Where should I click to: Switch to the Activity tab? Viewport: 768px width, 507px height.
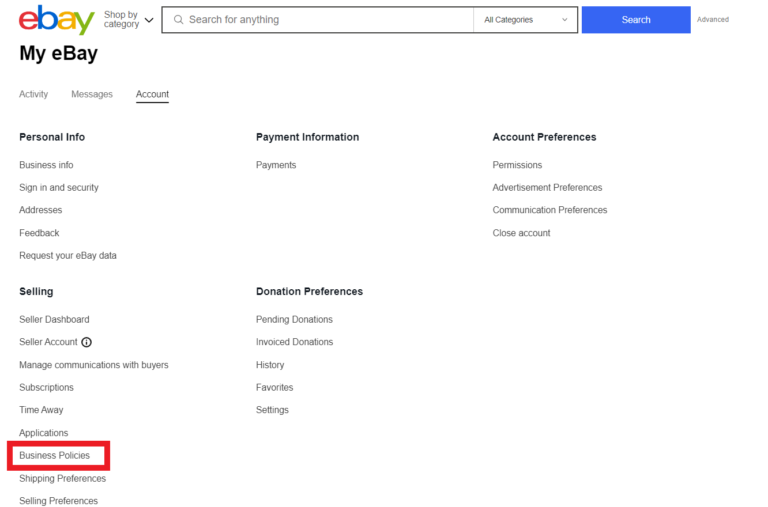[x=33, y=94]
